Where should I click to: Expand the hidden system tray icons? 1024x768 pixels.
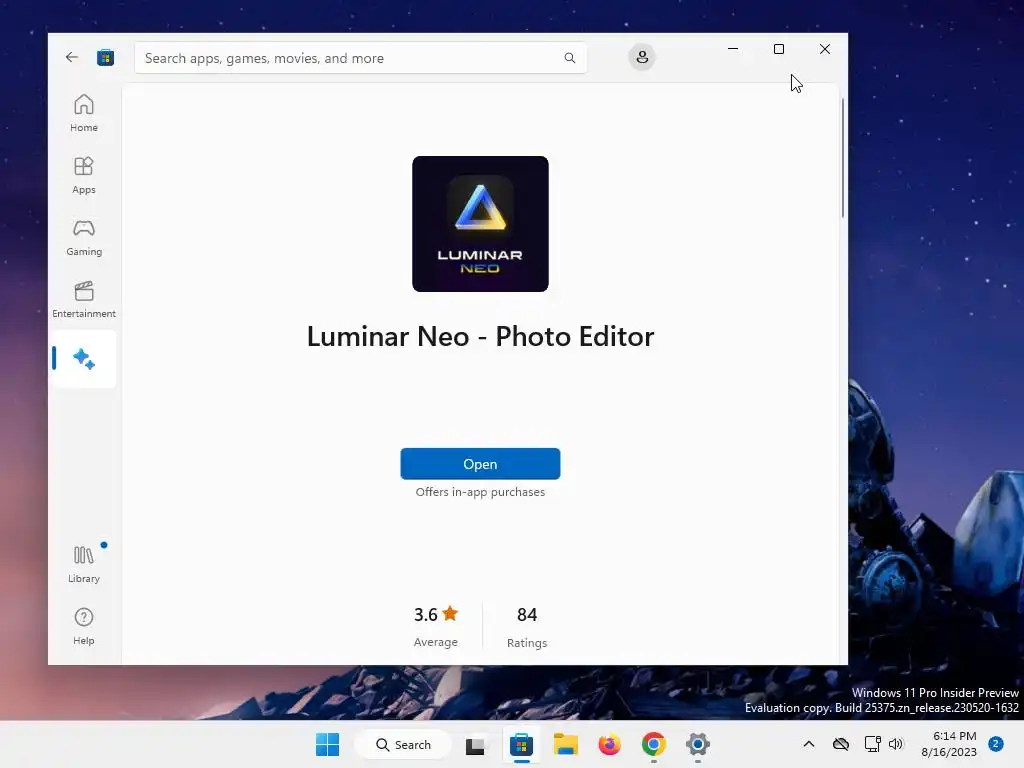pos(808,744)
